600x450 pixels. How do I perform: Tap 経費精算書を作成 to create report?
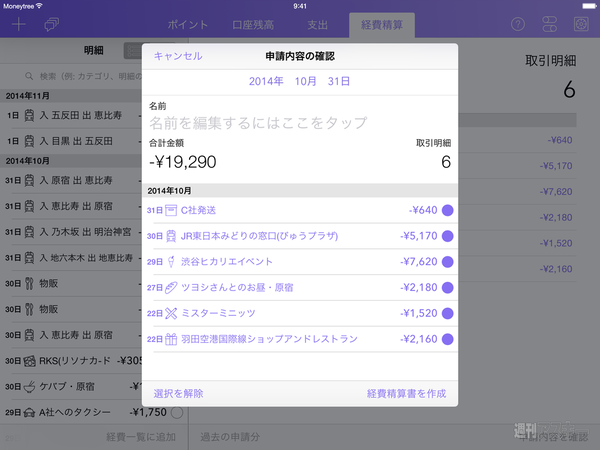click(406, 393)
